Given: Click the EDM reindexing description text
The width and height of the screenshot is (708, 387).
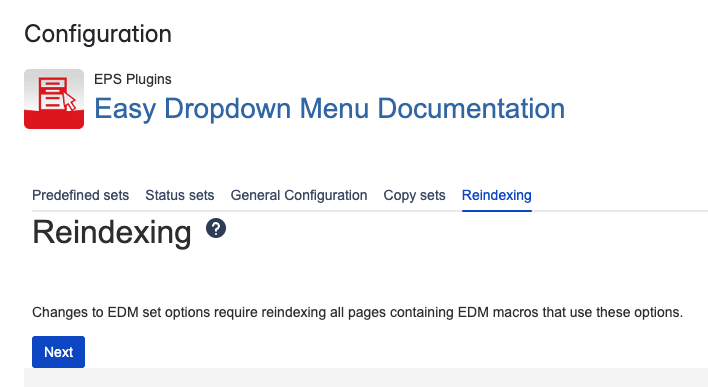Looking at the screenshot, I should (357, 312).
